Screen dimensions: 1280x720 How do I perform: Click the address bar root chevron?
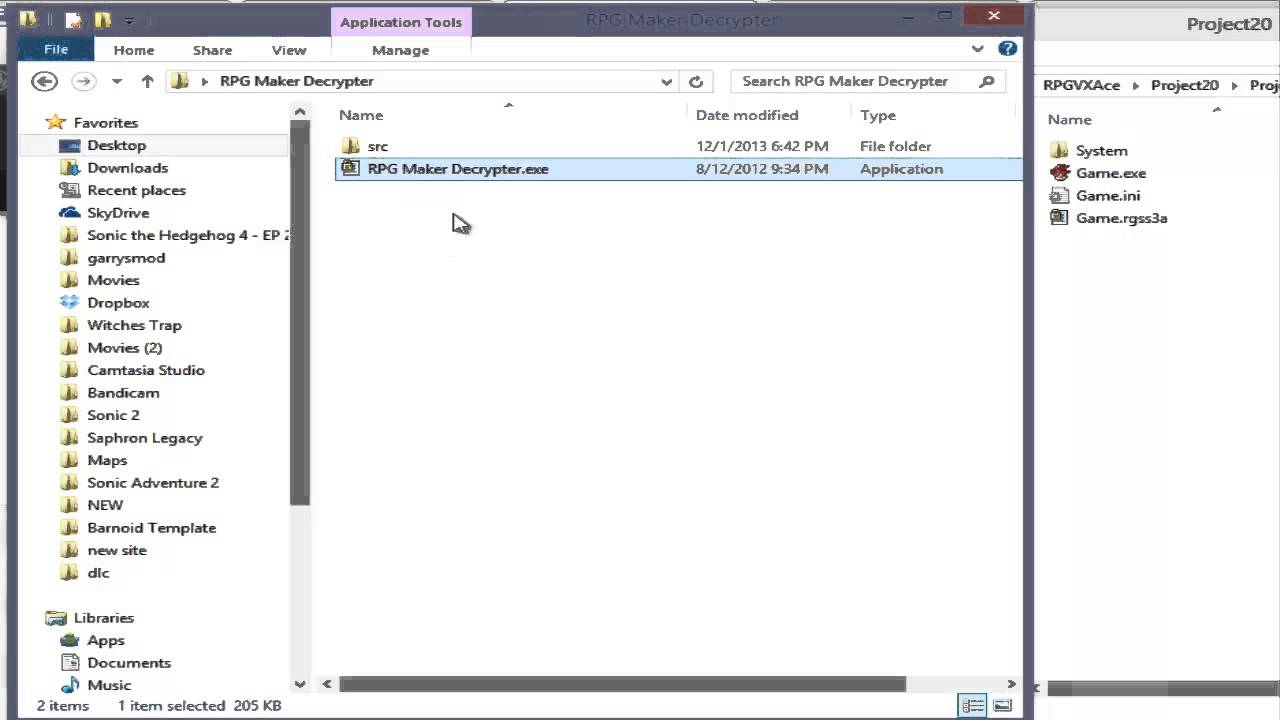(x=205, y=82)
